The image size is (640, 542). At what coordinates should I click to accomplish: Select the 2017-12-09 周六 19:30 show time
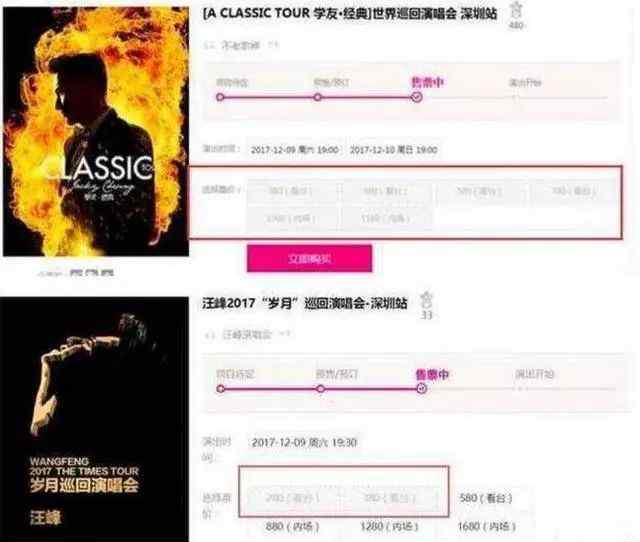304,442
